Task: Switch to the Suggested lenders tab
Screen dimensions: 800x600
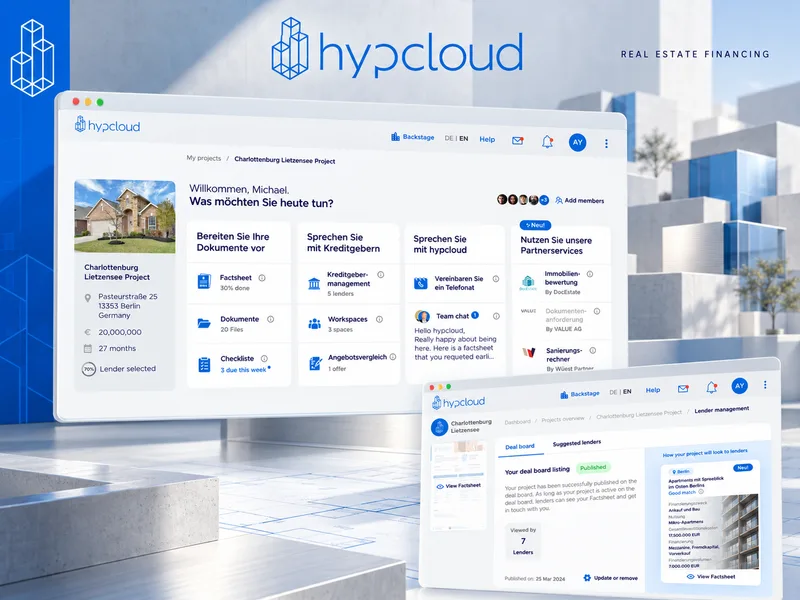Action: [577, 443]
